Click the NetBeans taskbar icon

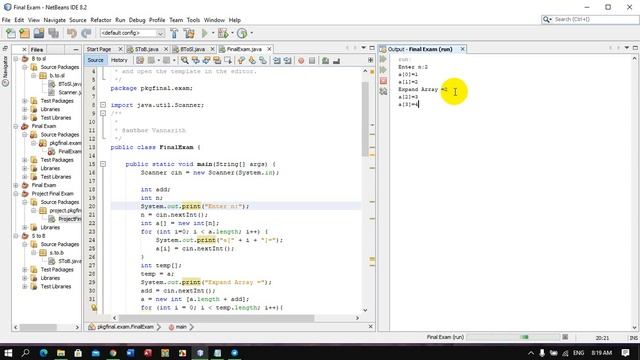pos(200,353)
